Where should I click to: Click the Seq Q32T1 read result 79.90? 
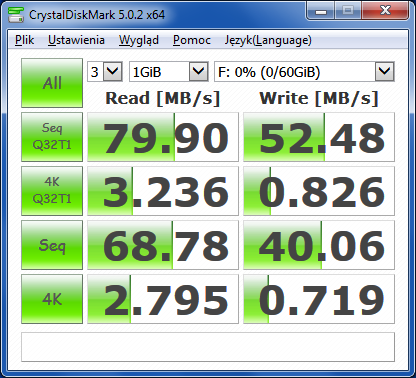tap(163, 137)
